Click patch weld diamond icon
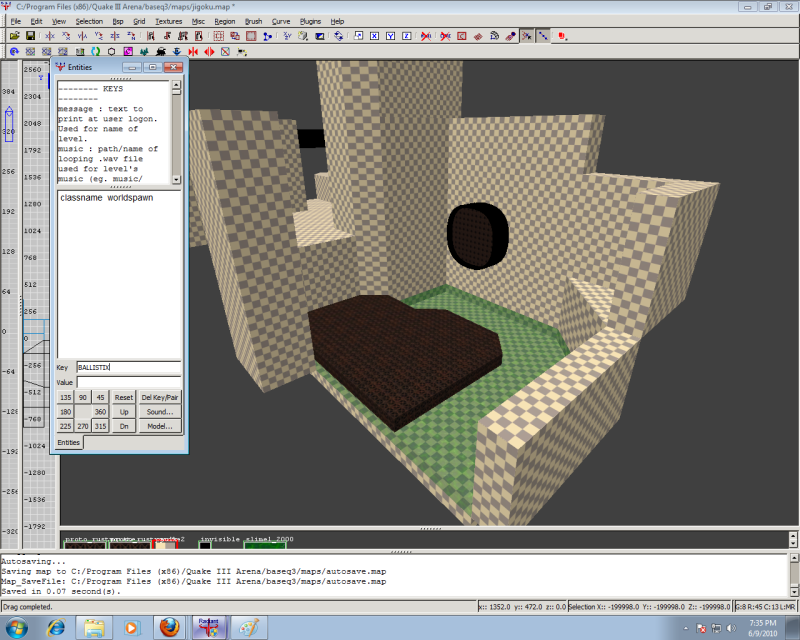The width and height of the screenshot is (800, 640). point(478,36)
